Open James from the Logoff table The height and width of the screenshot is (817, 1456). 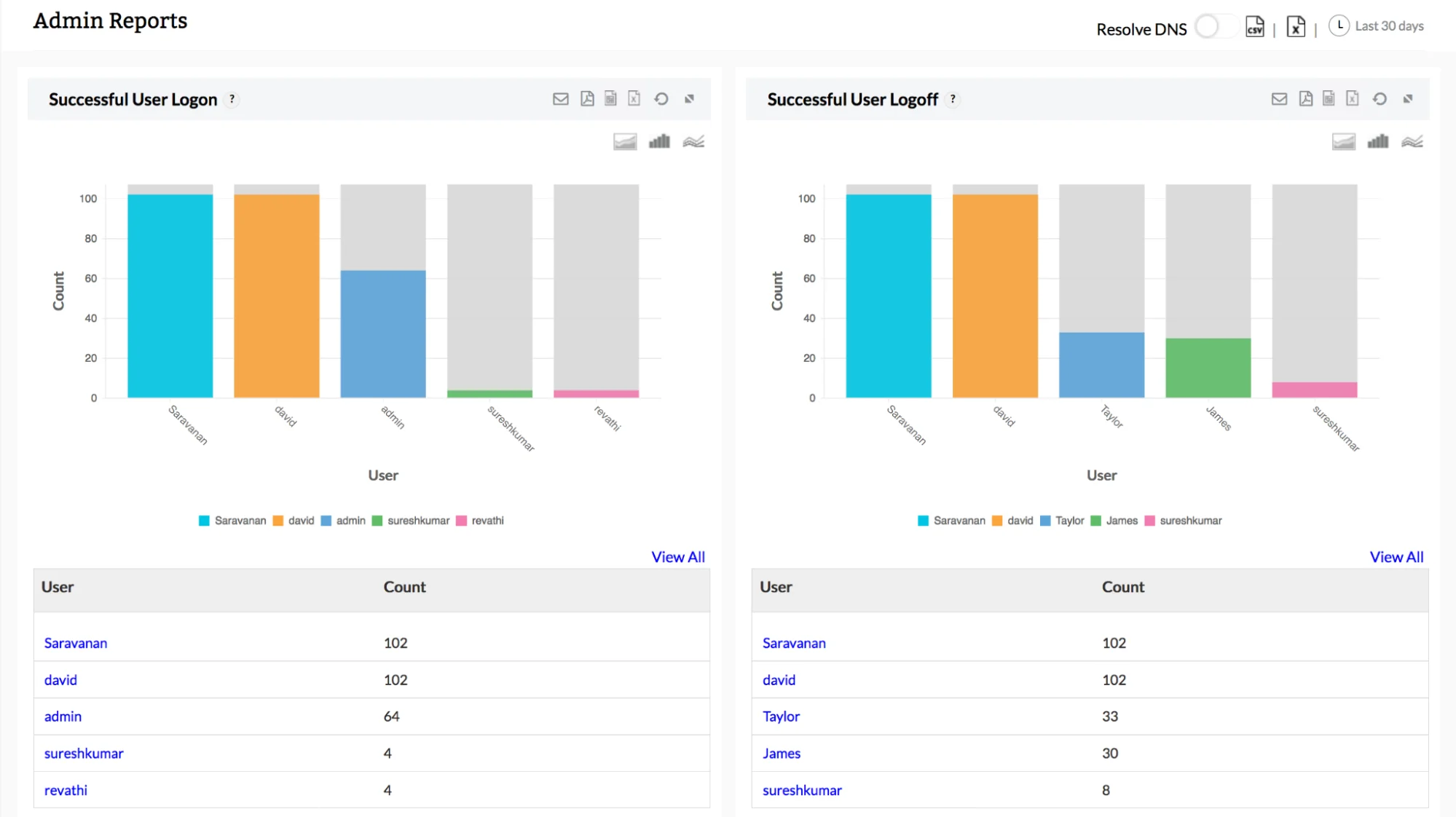click(781, 753)
